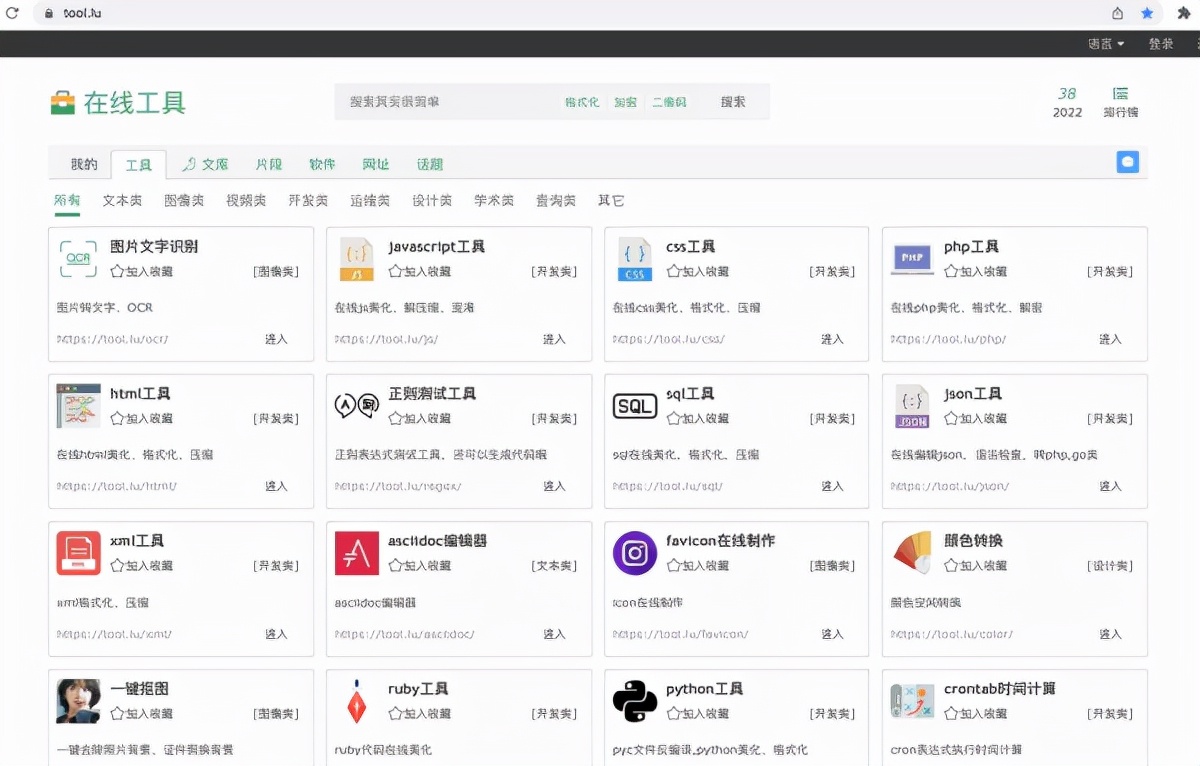Click the CSS3 tool icon

pos(634,260)
